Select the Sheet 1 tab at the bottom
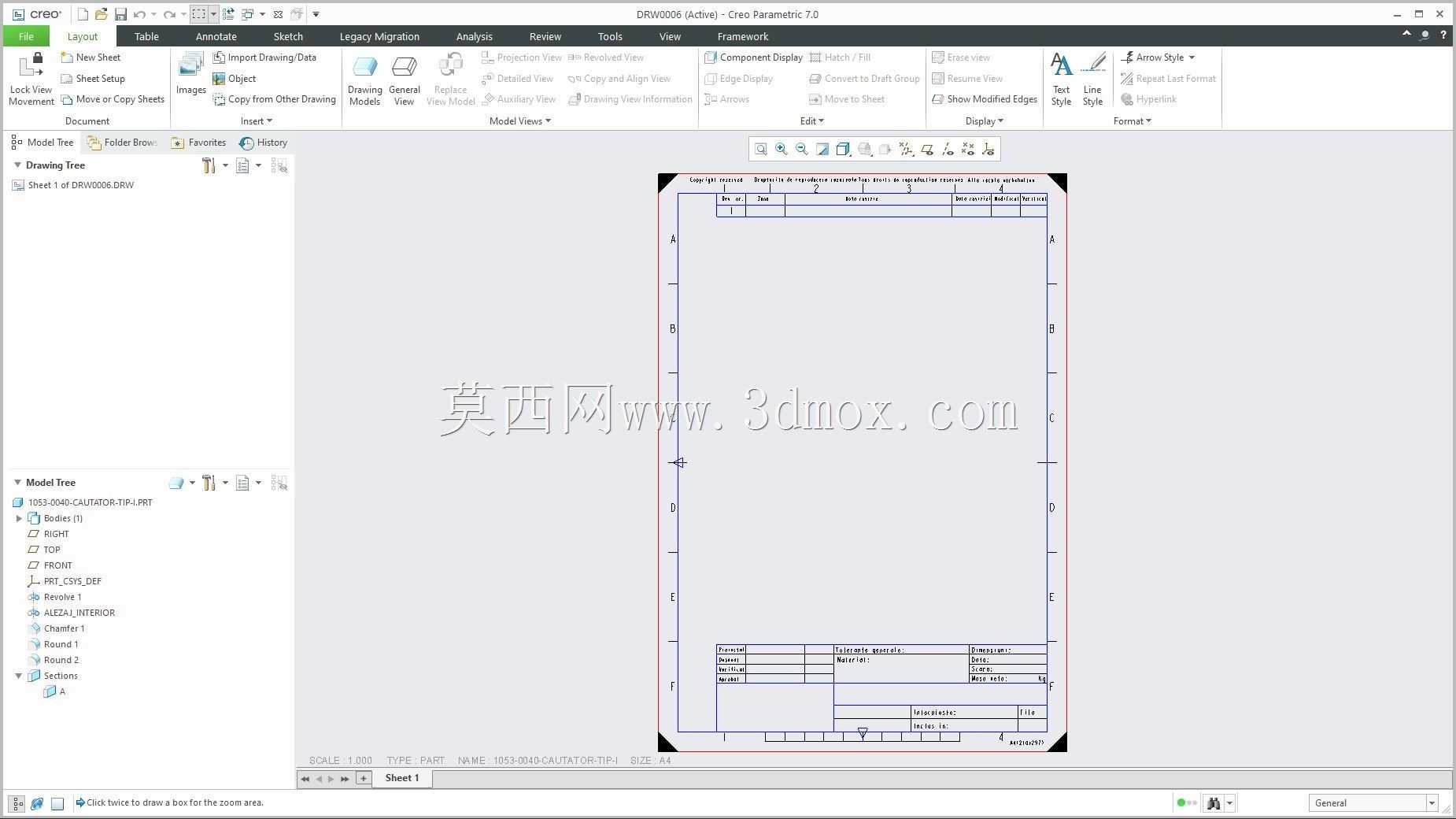 (x=402, y=778)
